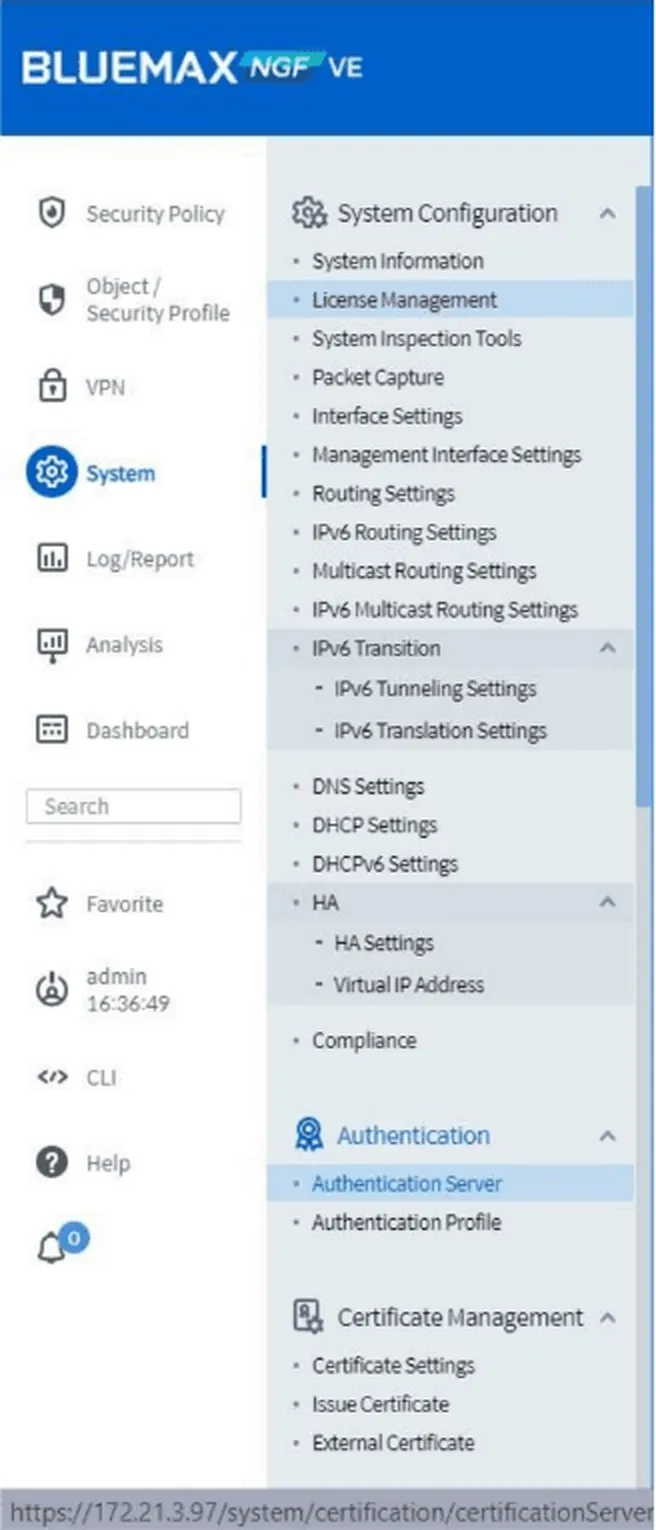Click the Authentication ribbon badge icon

tap(309, 1135)
